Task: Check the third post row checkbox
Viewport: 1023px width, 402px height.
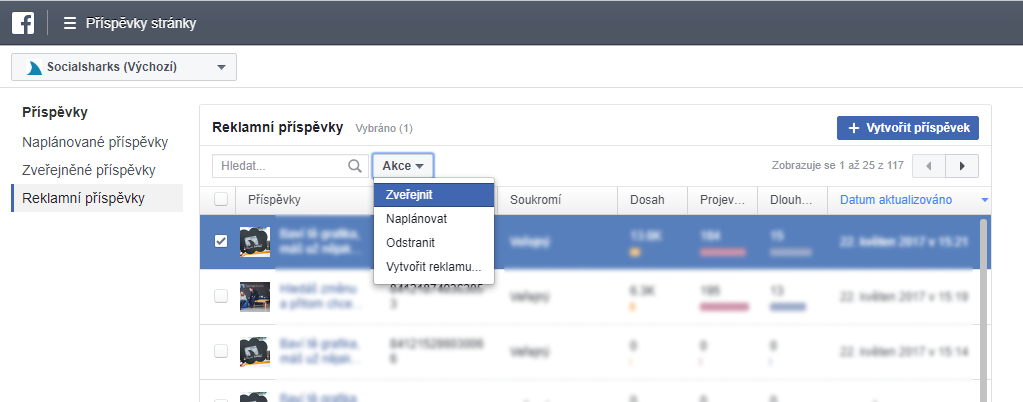Action: click(x=221, y=351)
